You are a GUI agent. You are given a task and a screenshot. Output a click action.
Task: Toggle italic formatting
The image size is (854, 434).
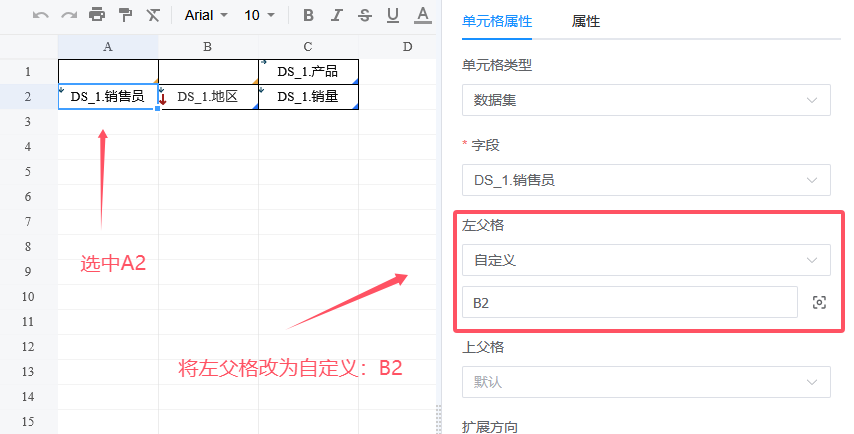point(336,15)
